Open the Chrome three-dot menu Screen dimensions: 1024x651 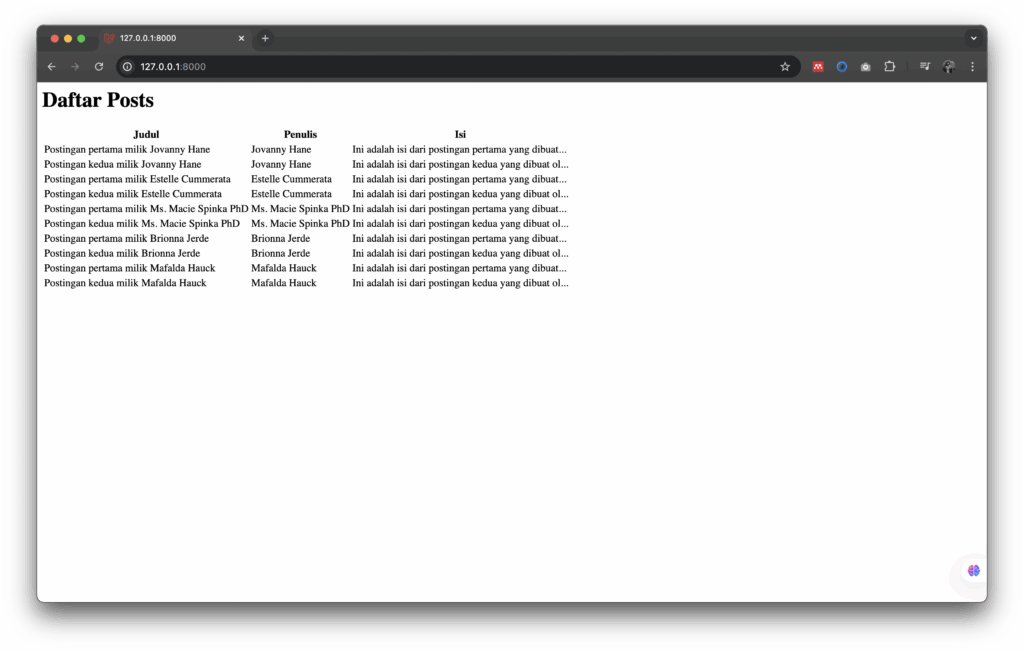(972, 66)
